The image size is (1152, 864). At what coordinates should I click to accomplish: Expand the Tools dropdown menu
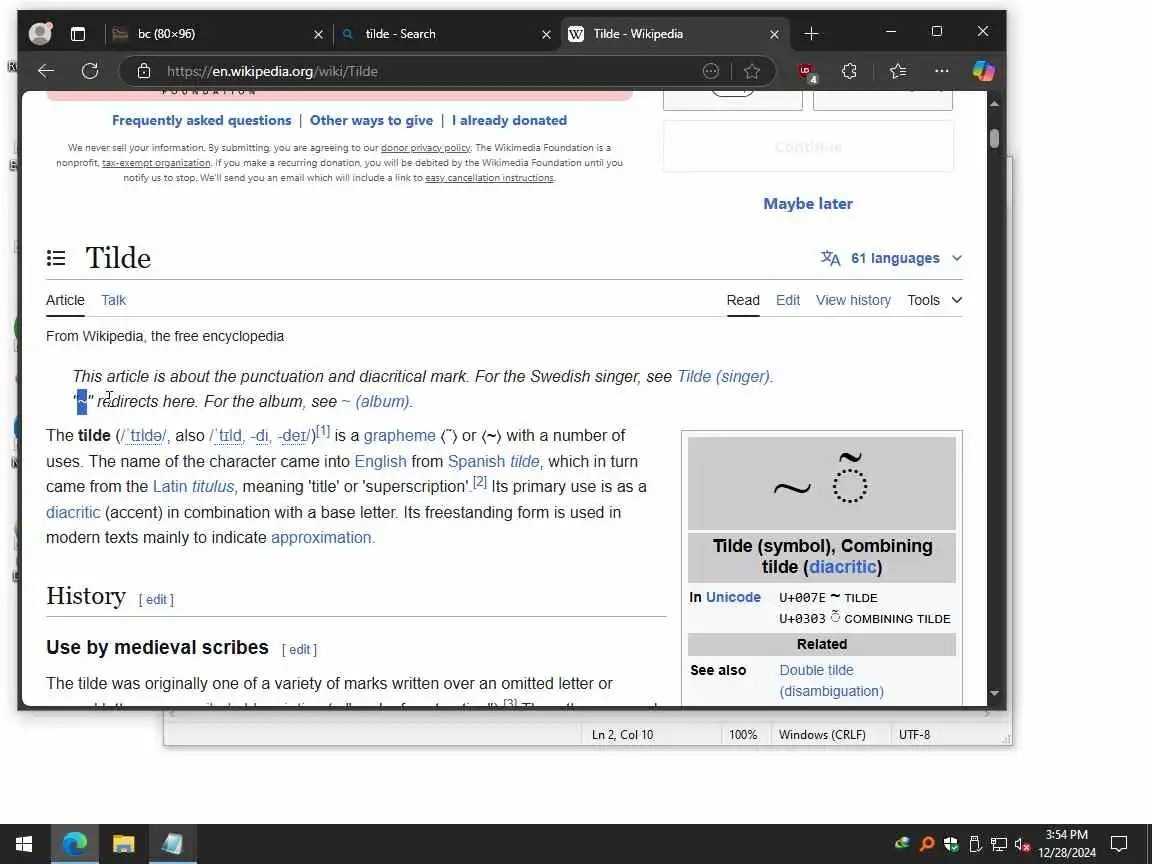[935, 300]
